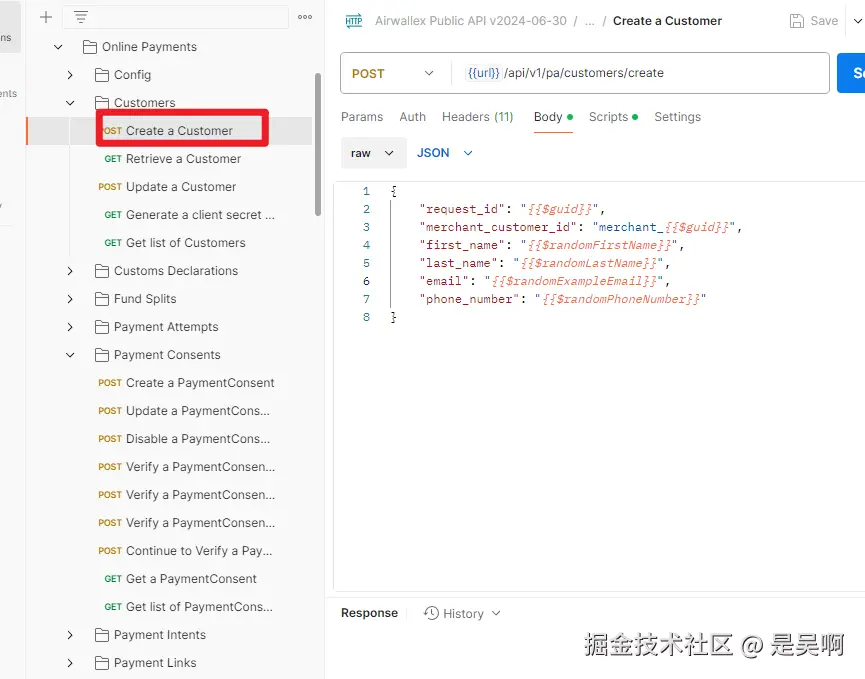The height and width of the screenshot is (679, 865).
Task: Click the Create a Customer breadcrumb title
Action: point(667,21)
